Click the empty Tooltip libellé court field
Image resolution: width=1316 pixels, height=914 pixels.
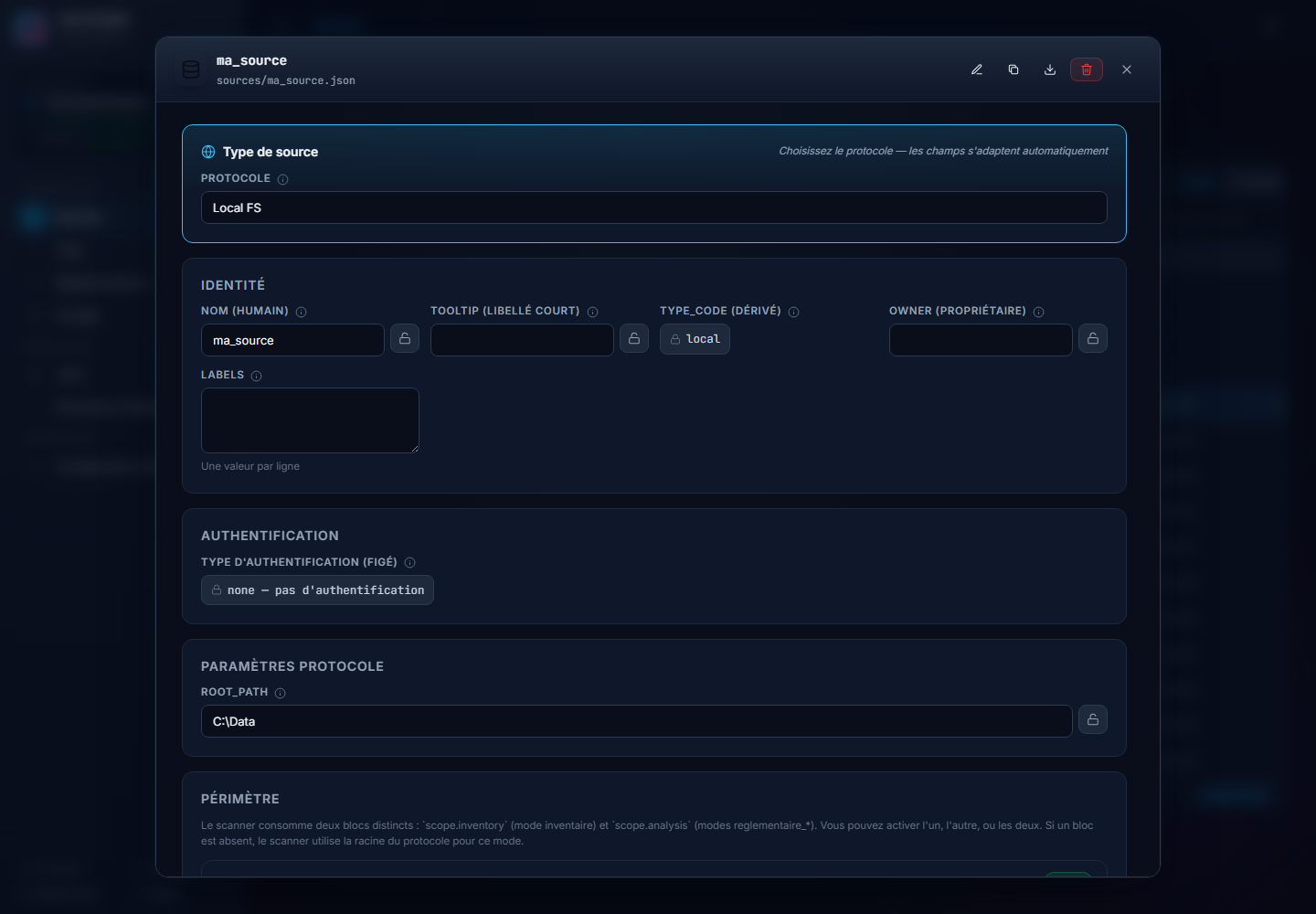click(x=522, y=340)
